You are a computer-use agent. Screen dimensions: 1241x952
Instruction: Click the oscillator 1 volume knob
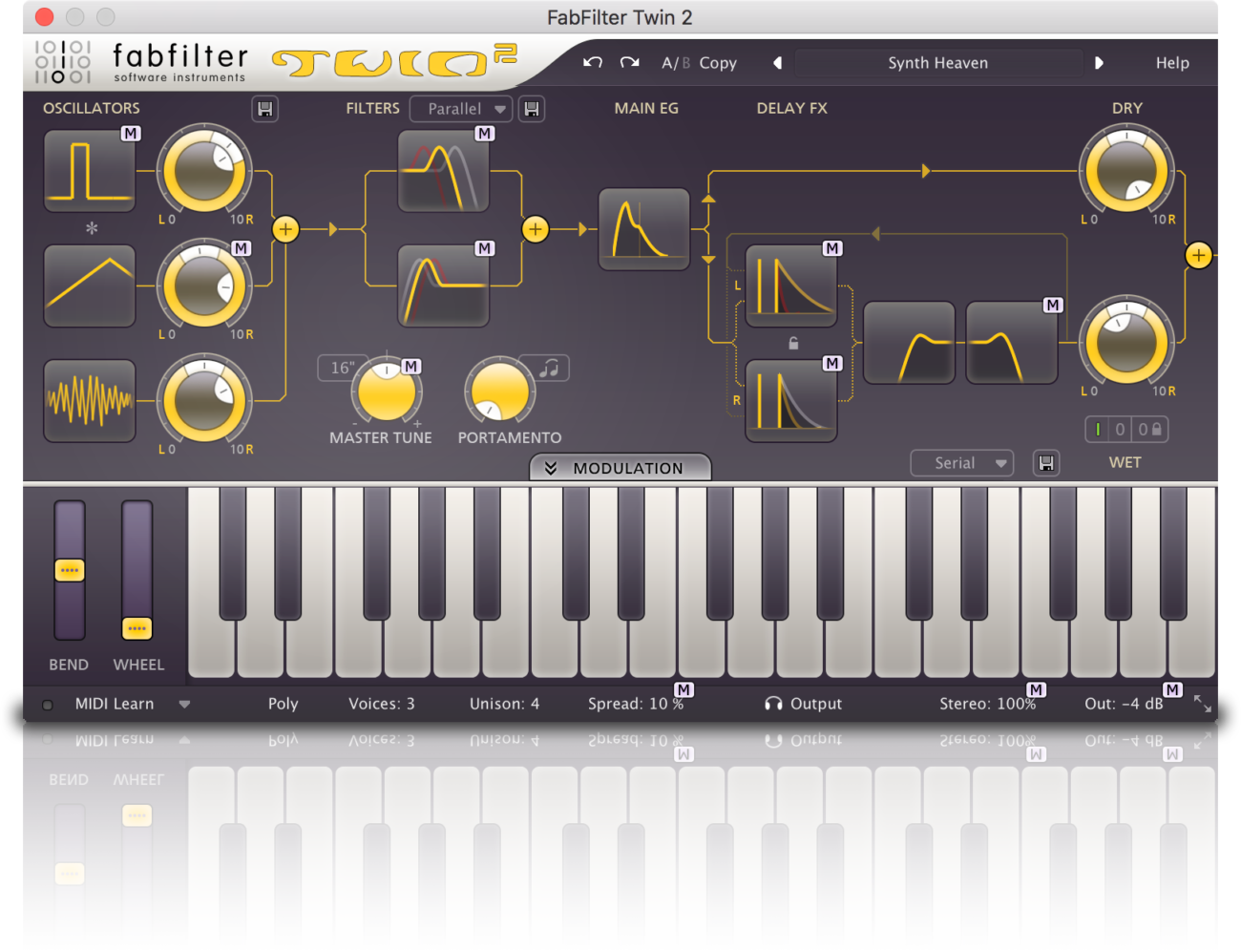point(204,171)
